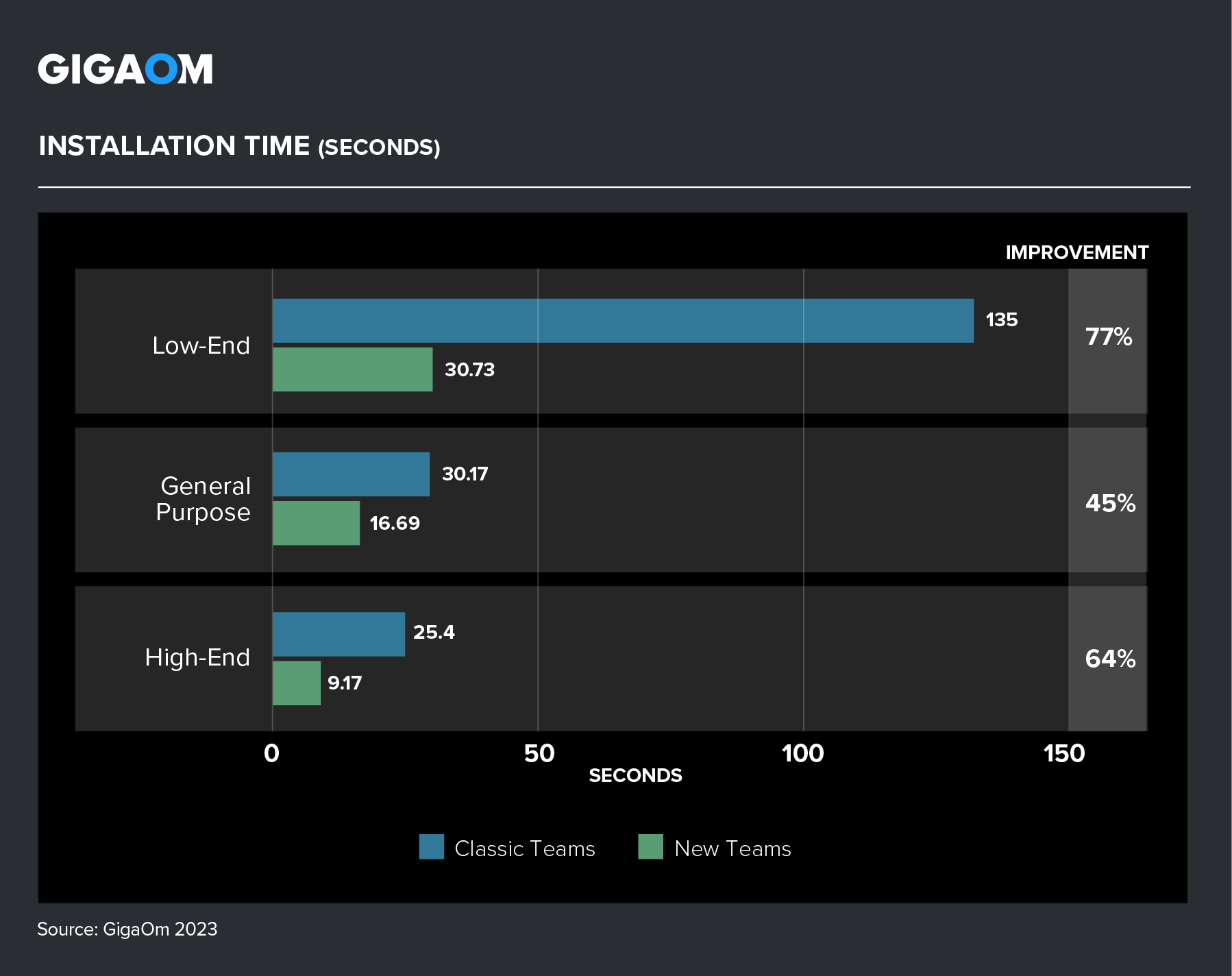Click the Source: GigaOm 2023 text
The width and height of the screenshot is (1232, 976).
127,929
